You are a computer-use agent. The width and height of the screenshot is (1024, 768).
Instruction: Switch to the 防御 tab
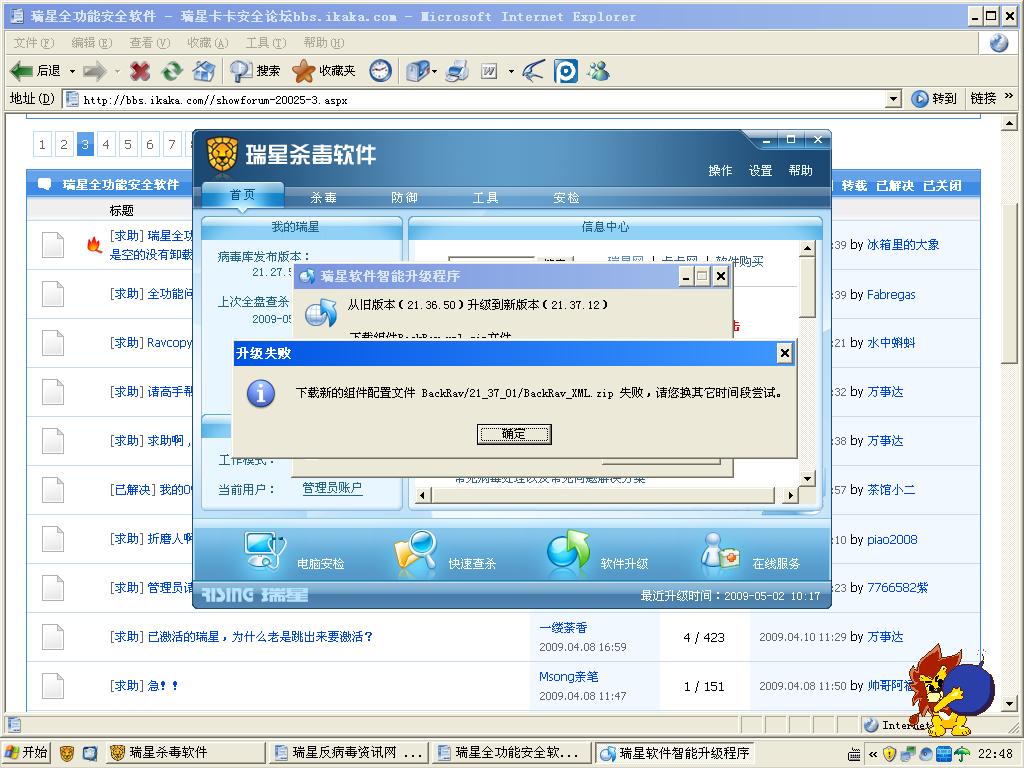click(x=404, y=198)
